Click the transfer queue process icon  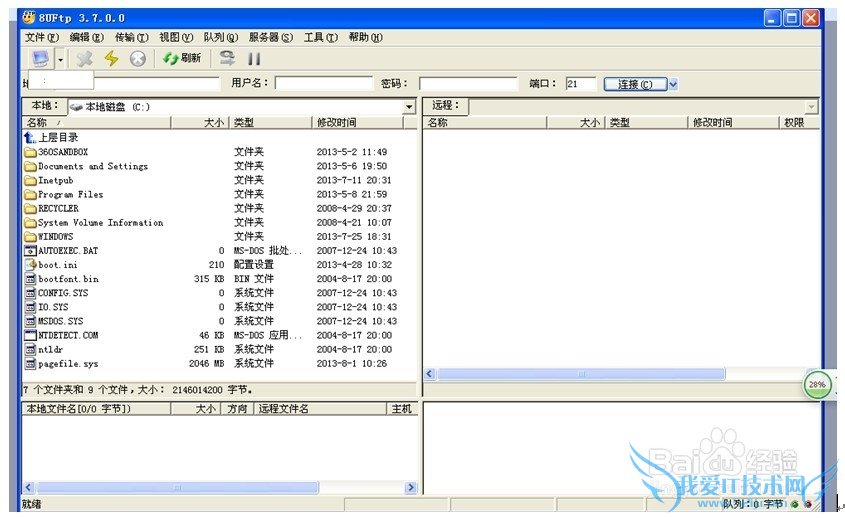pos(227,58)
